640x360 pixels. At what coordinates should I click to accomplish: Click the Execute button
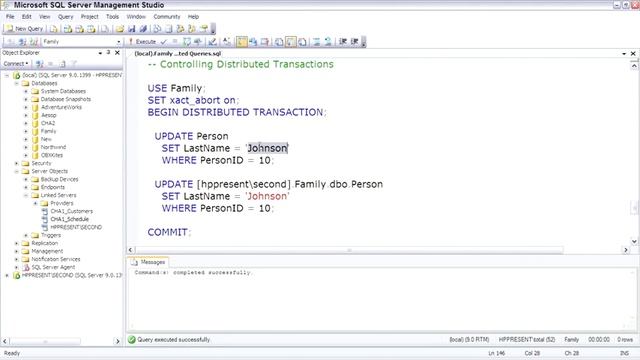[x=142, y=42]
